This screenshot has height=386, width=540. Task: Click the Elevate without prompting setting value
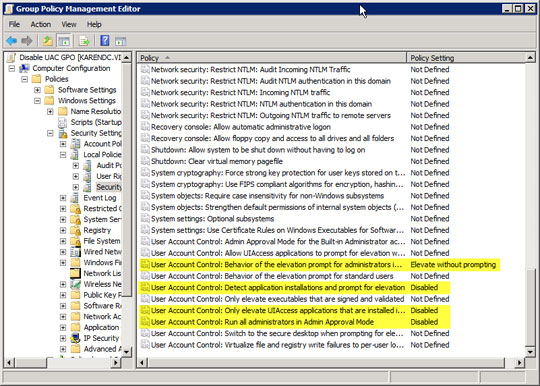tap(453, 264)
